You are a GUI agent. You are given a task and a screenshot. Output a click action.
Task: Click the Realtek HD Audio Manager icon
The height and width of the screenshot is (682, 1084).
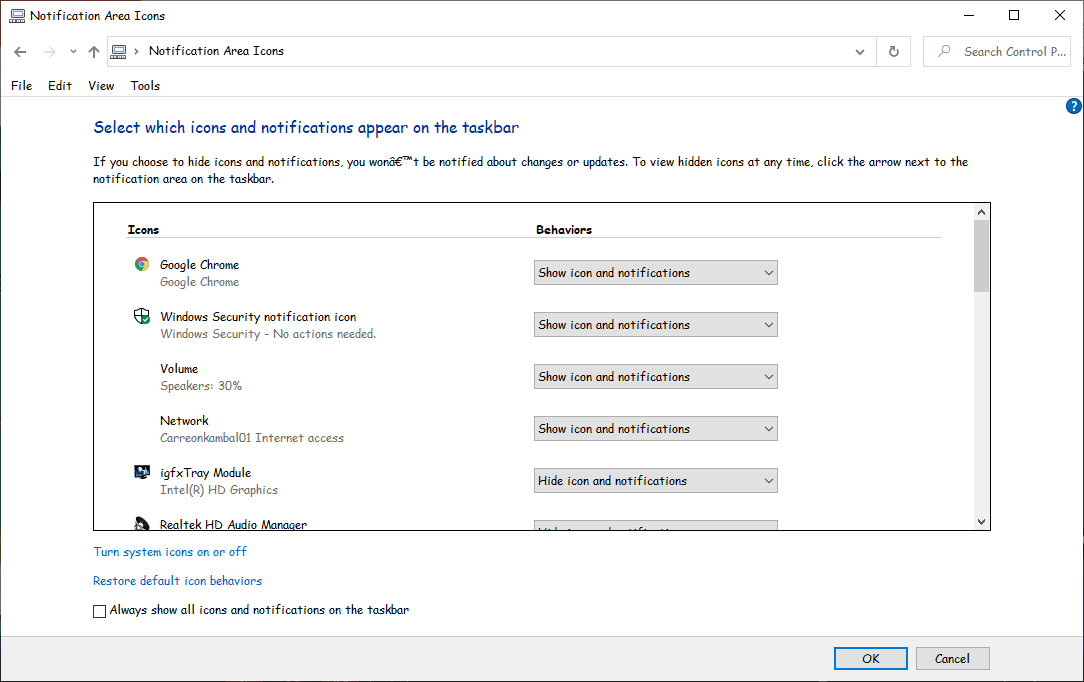(x=141, y=523)
